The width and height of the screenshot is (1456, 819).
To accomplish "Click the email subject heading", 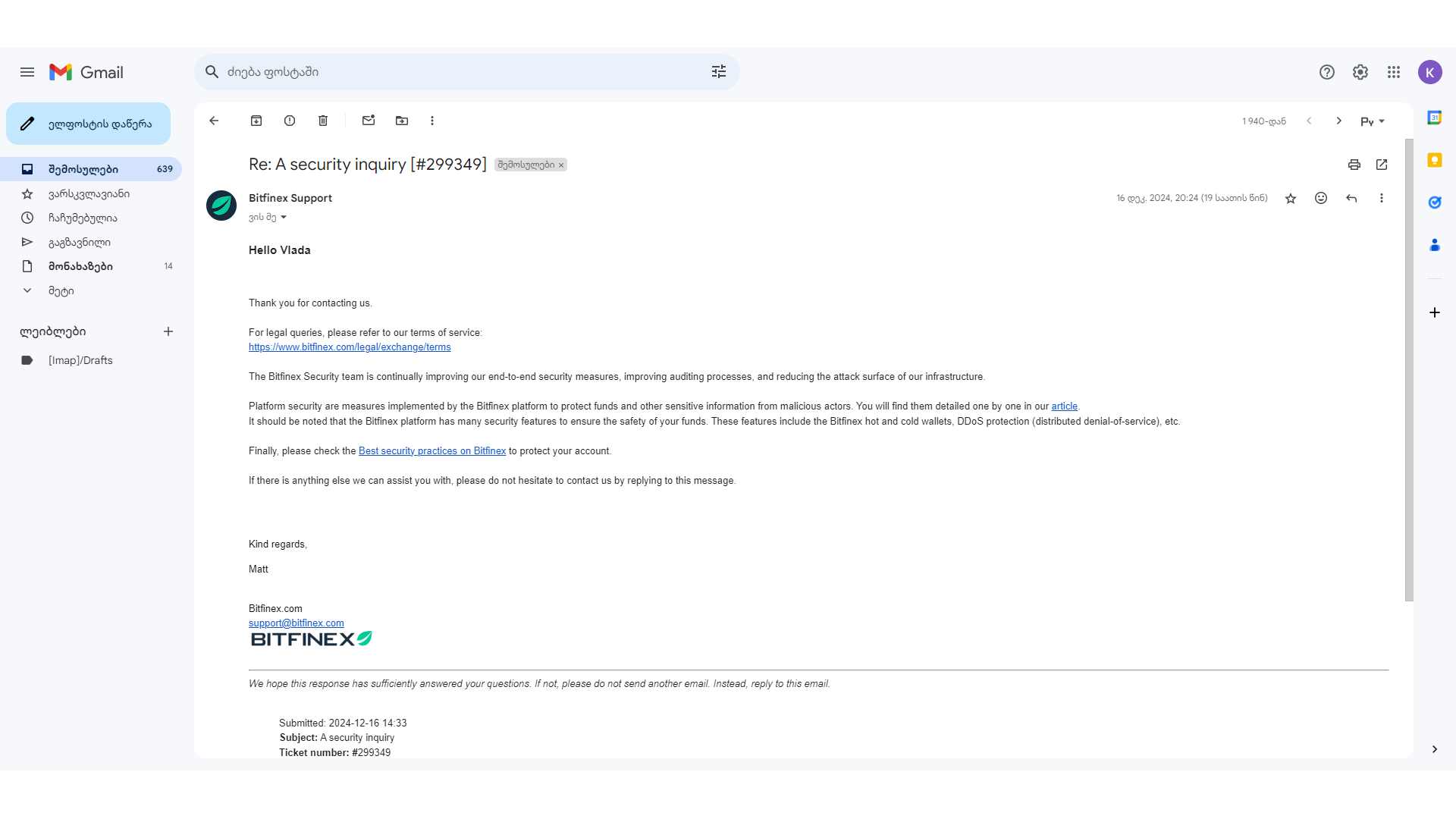I will [368, 165].
